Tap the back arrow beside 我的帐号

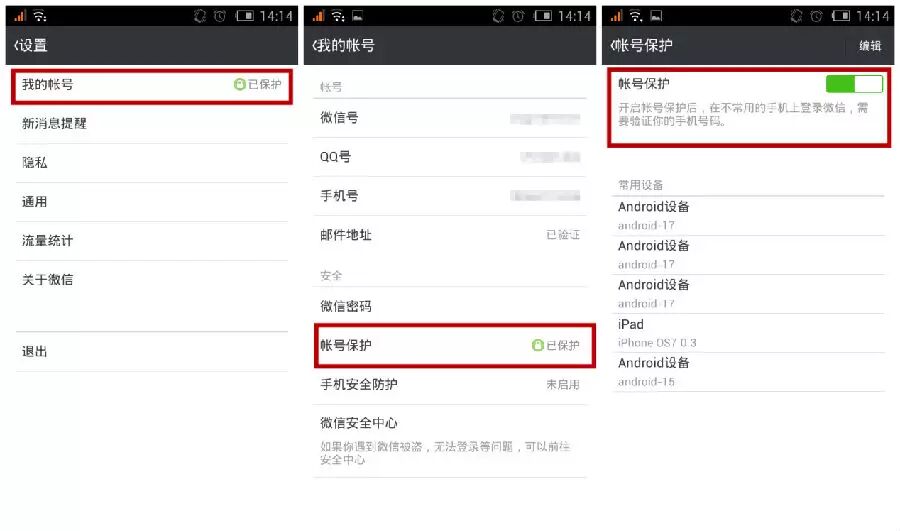tap(315, 45)
